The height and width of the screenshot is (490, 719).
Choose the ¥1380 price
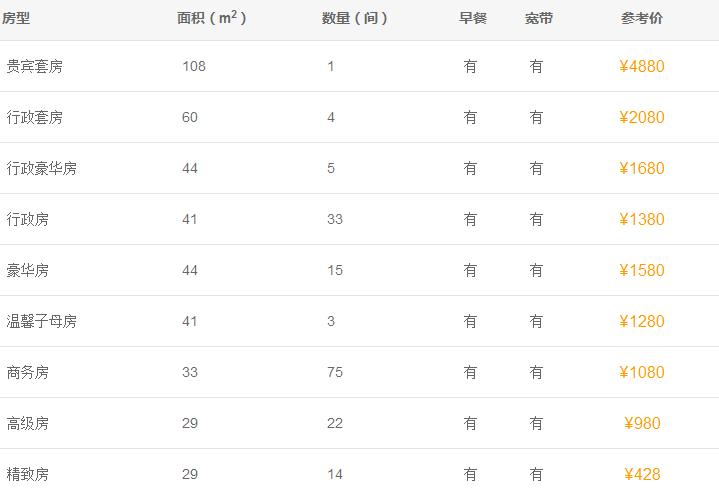tap(641, 220)
